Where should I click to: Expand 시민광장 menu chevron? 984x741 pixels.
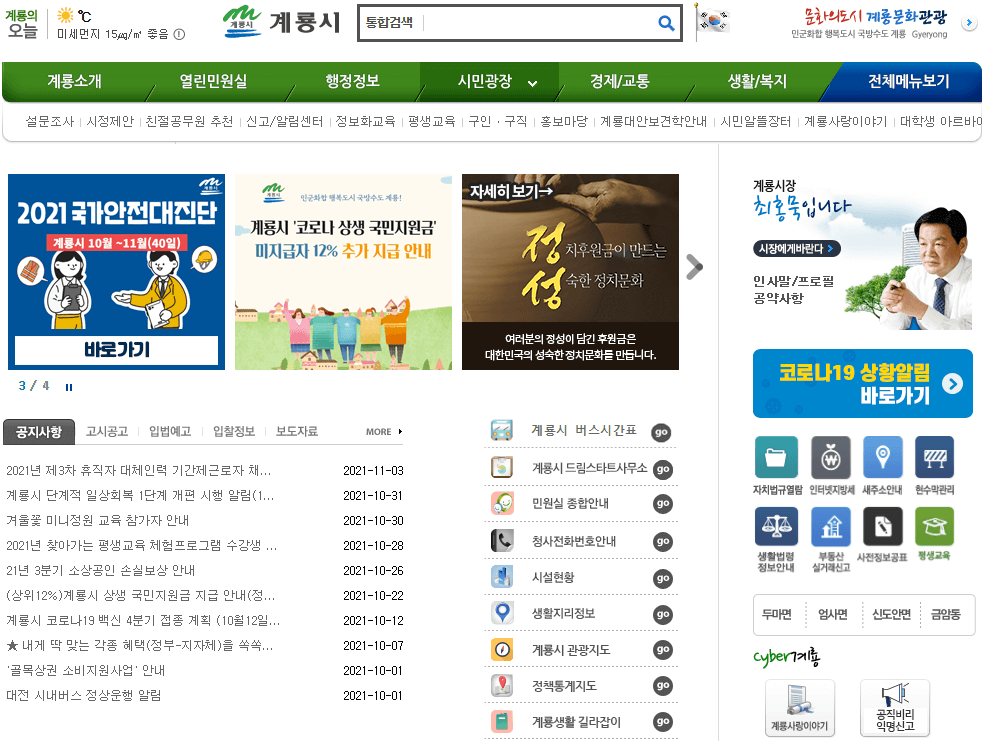[532, 83]
